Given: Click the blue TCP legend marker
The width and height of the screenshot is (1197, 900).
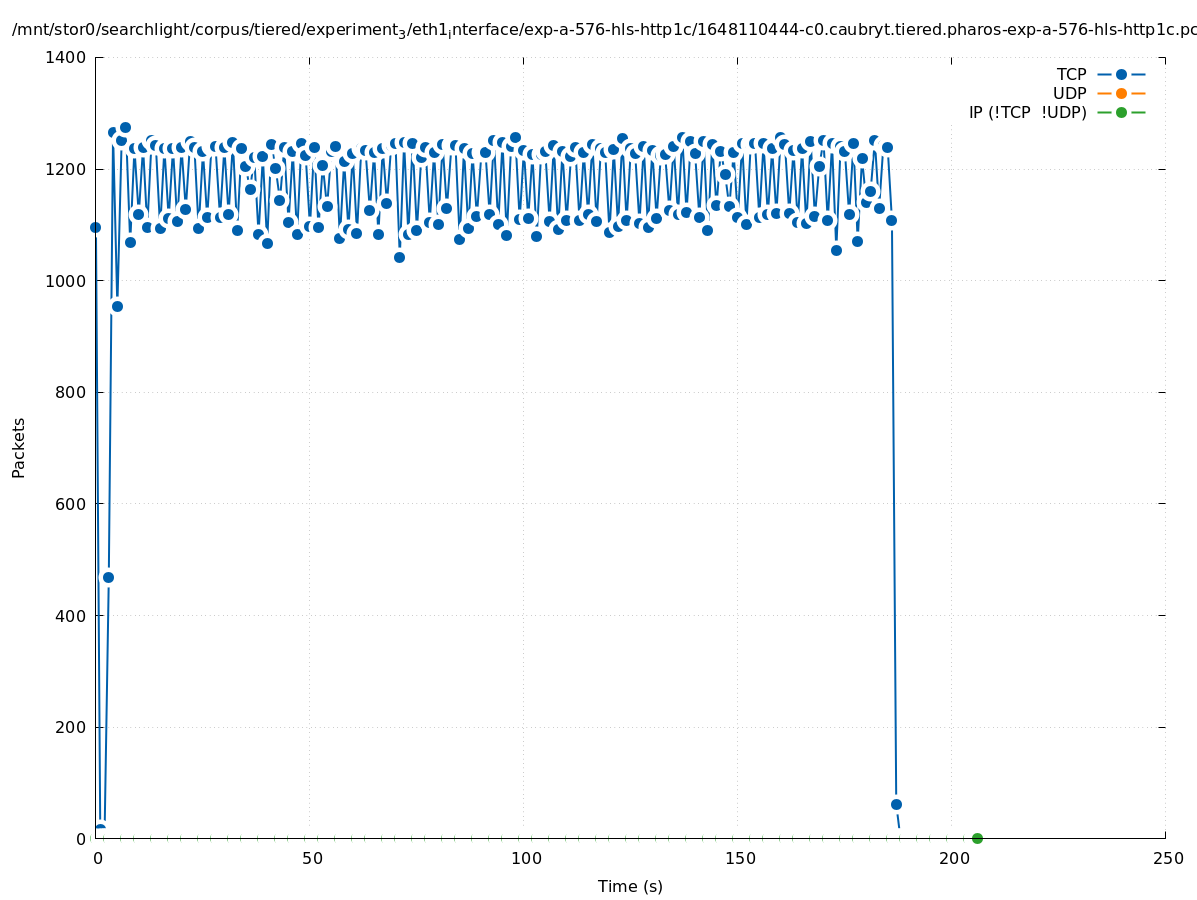Looking at the screenshot, I should [1121, 74].
